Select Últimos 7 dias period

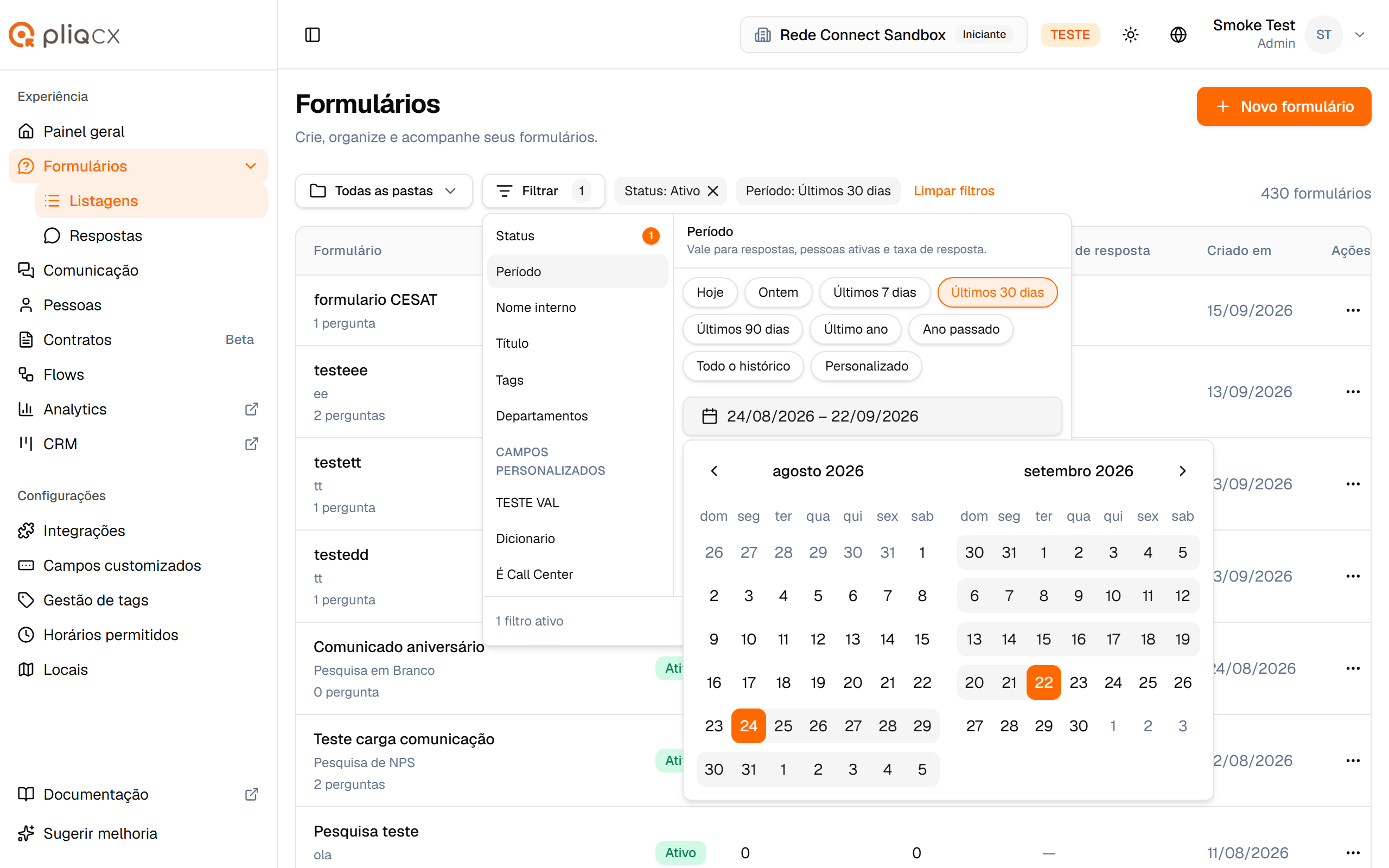tap(875, 292)
